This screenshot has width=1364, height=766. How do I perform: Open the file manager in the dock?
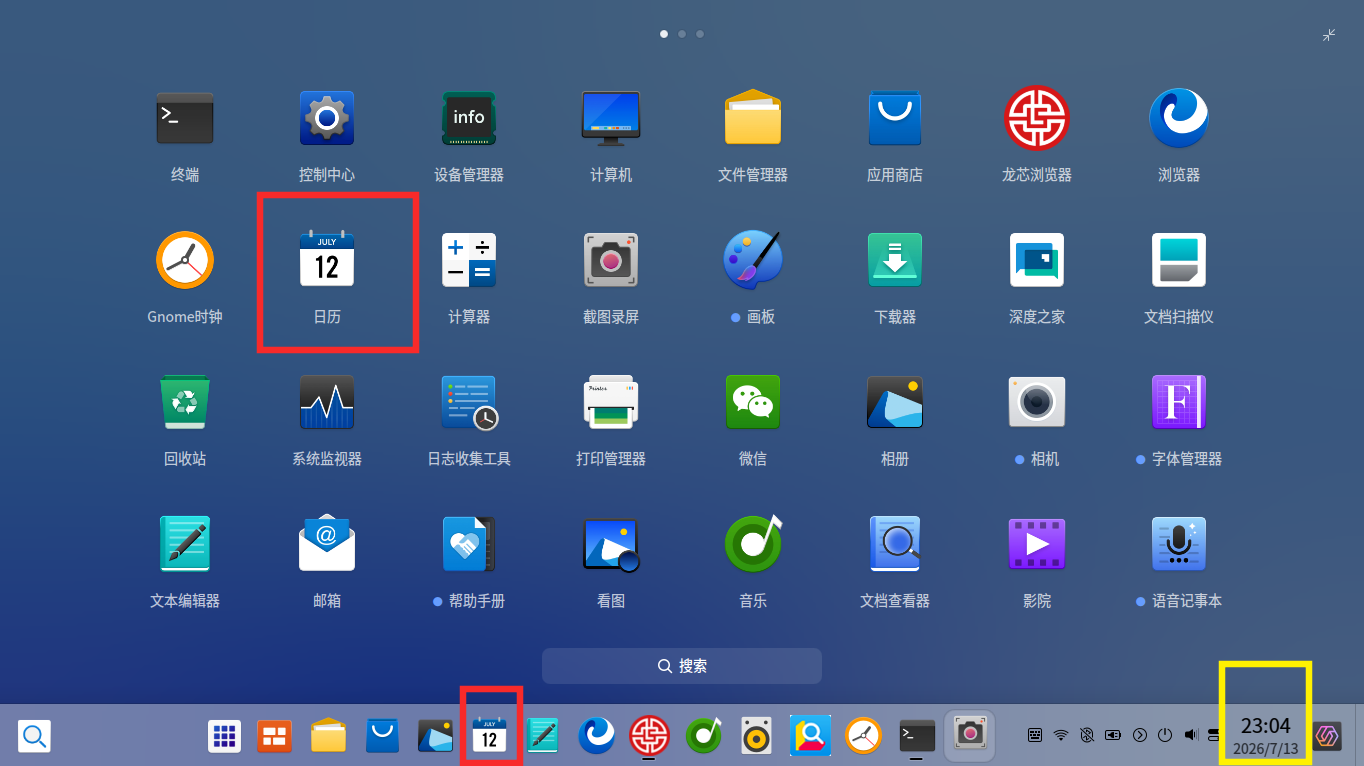coord(328,737)
